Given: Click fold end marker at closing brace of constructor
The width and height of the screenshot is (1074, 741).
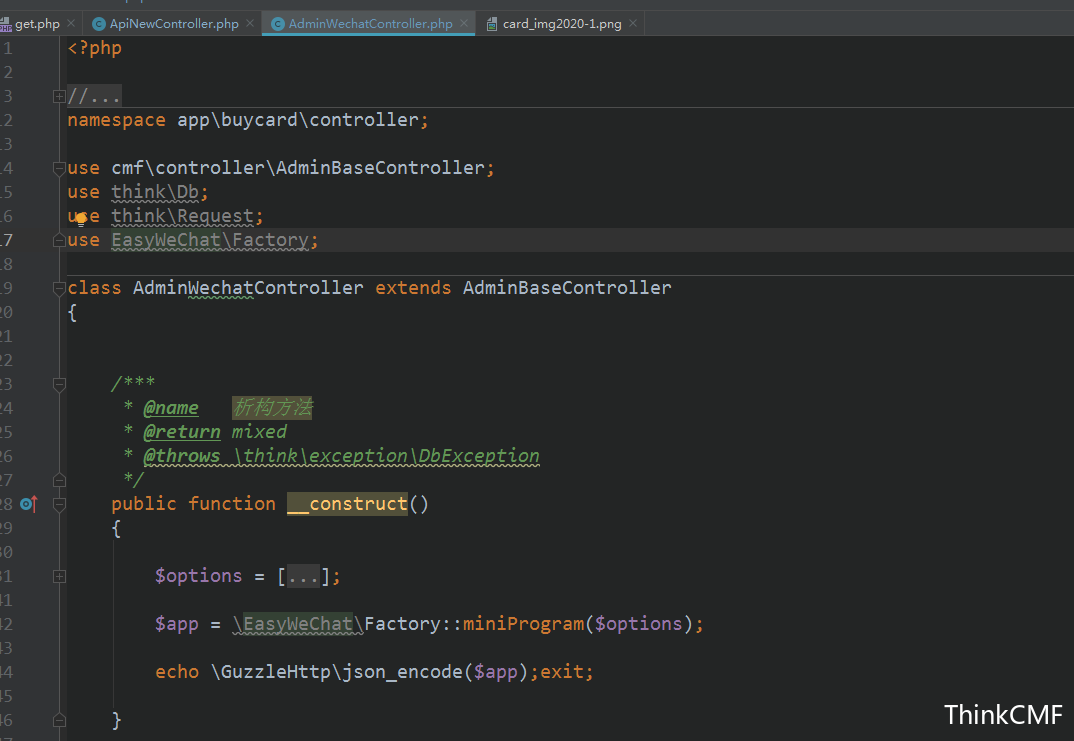Looking at the screenshot, I should click(60, 720).
